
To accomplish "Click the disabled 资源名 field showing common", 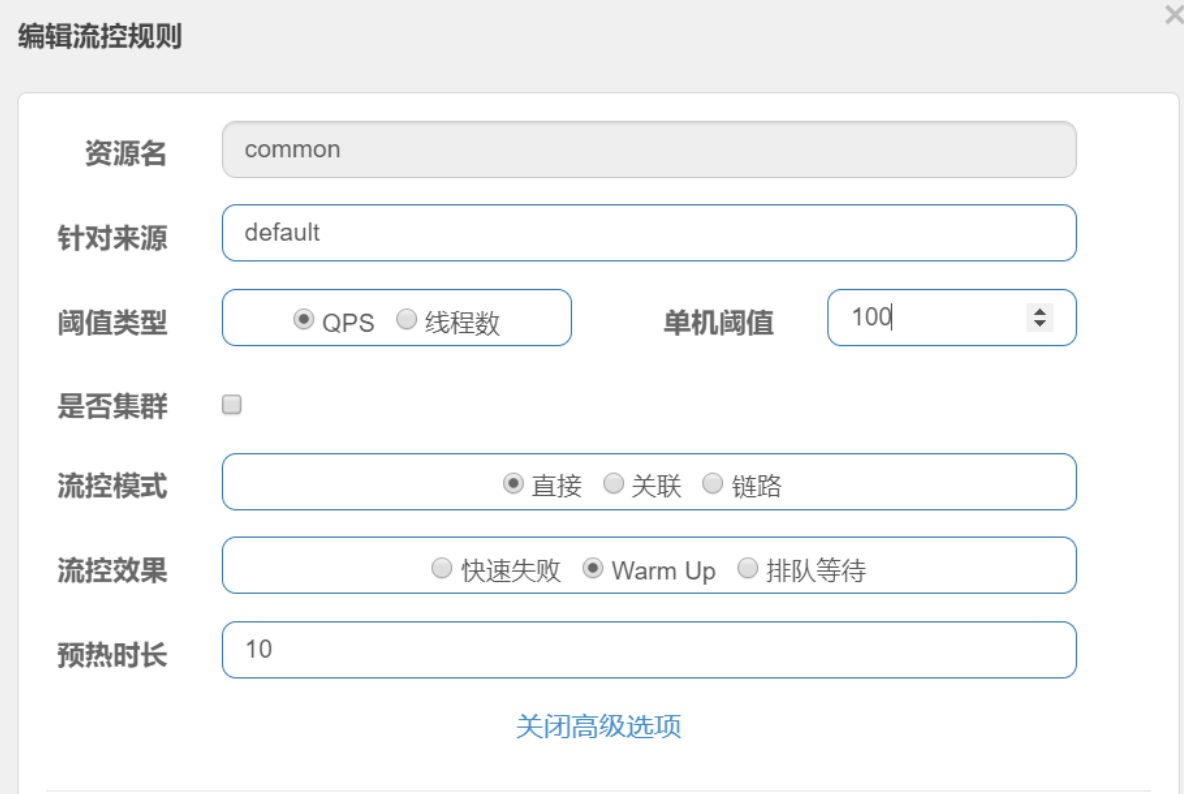I will click(648, 150).
